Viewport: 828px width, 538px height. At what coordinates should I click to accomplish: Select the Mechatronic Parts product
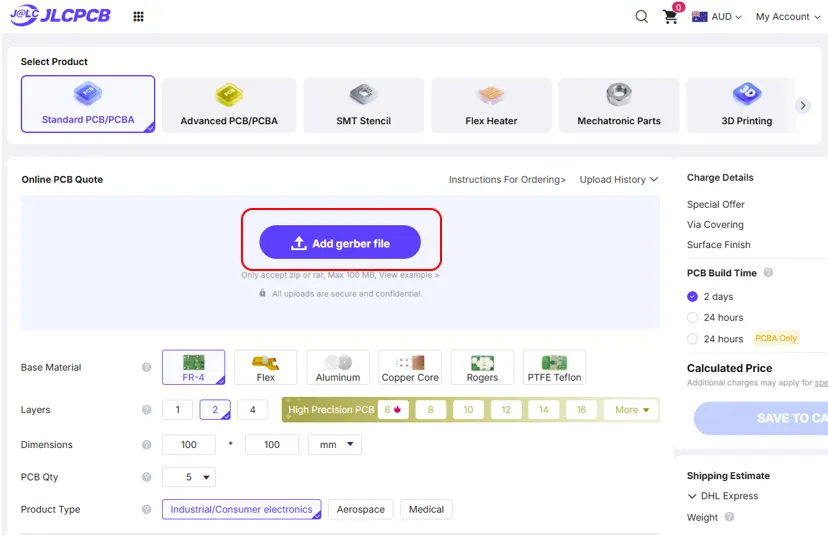619,105
